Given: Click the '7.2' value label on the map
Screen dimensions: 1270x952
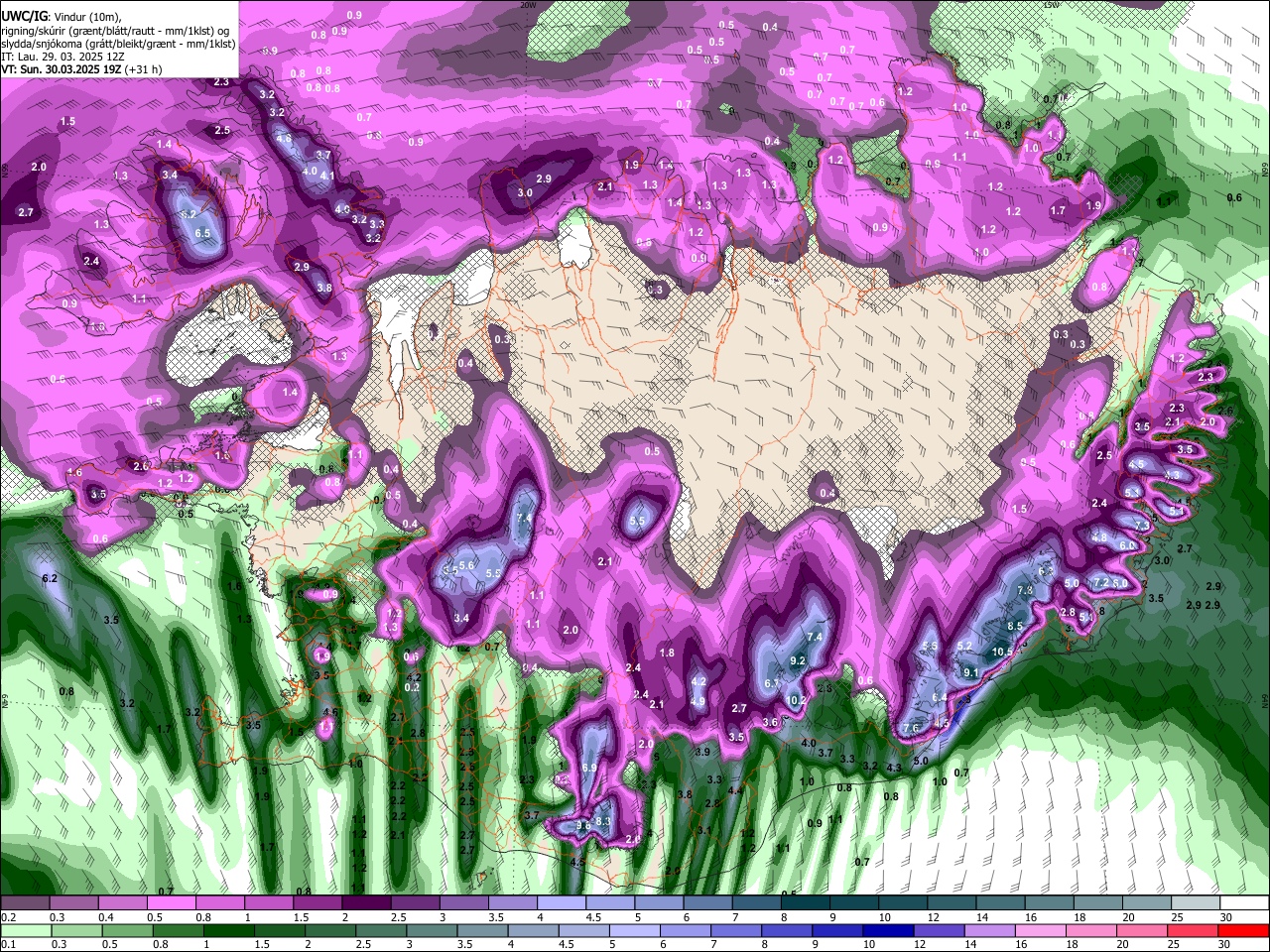Looking at the screenshot, I should 1100,582.
